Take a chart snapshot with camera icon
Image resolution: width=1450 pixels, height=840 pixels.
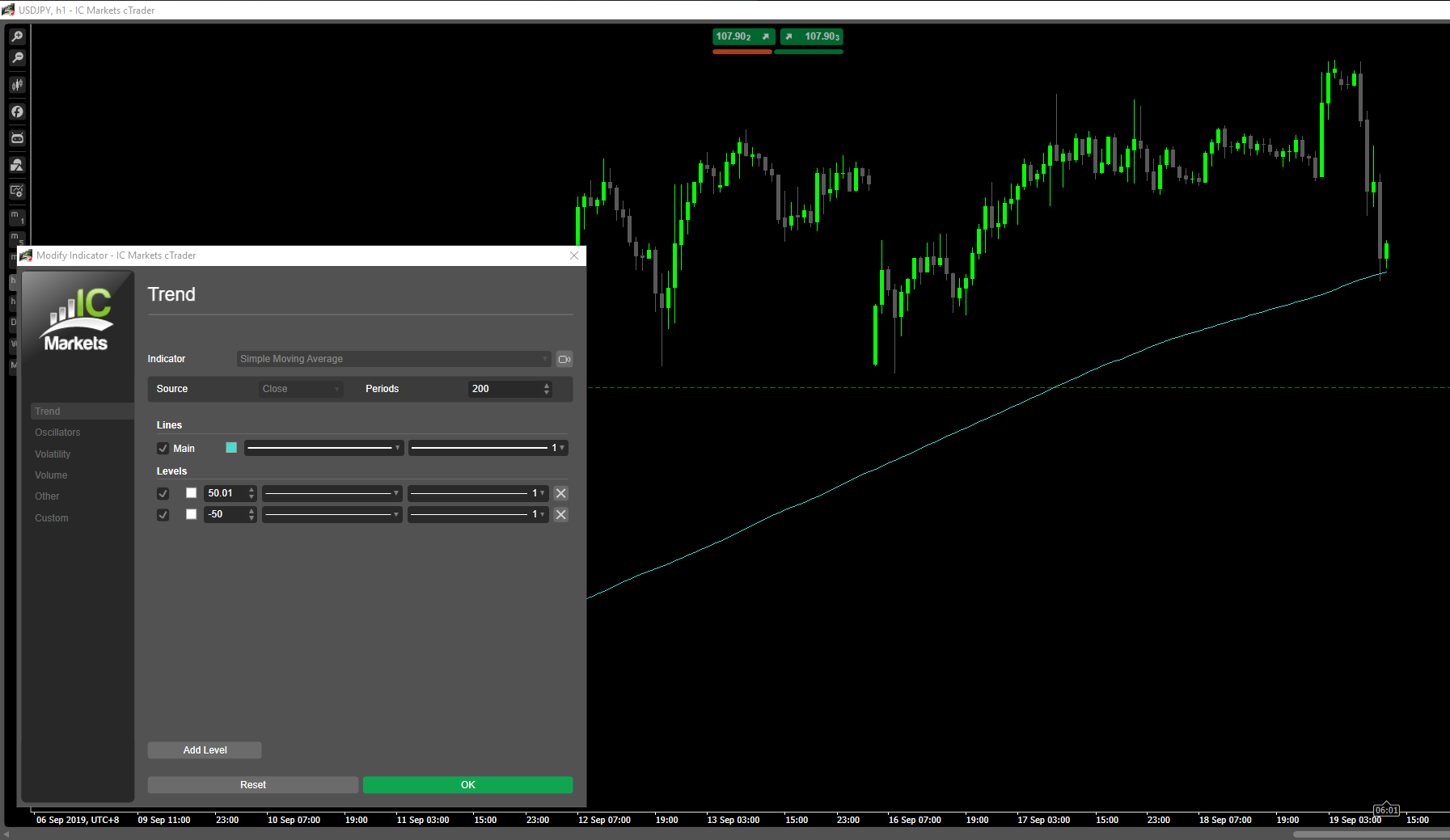(x=16, y=164)
